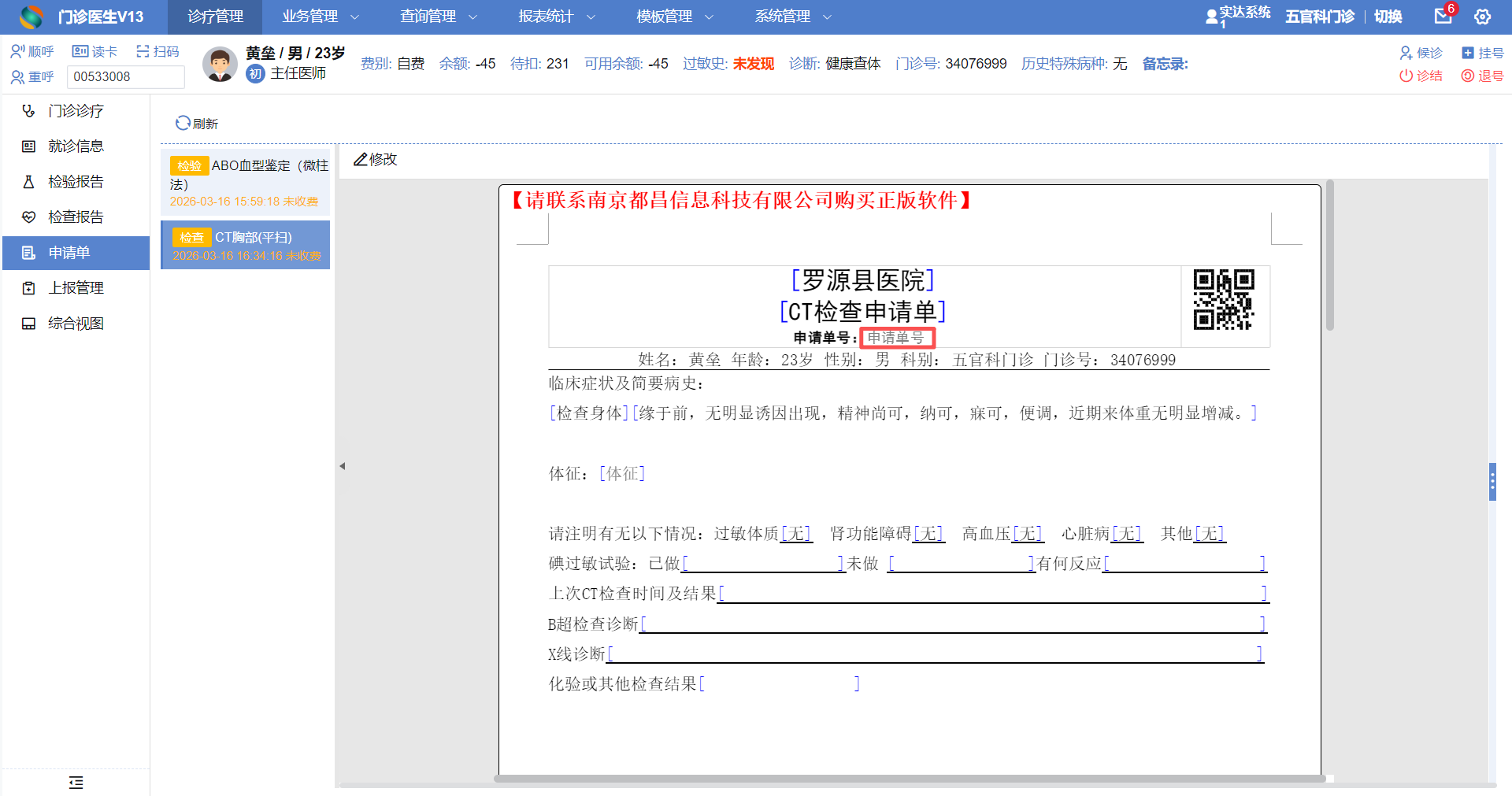Click the 肾功能障碍 [无] field
Viewport: 1512px width, 796px height.
tap(928, 534)
